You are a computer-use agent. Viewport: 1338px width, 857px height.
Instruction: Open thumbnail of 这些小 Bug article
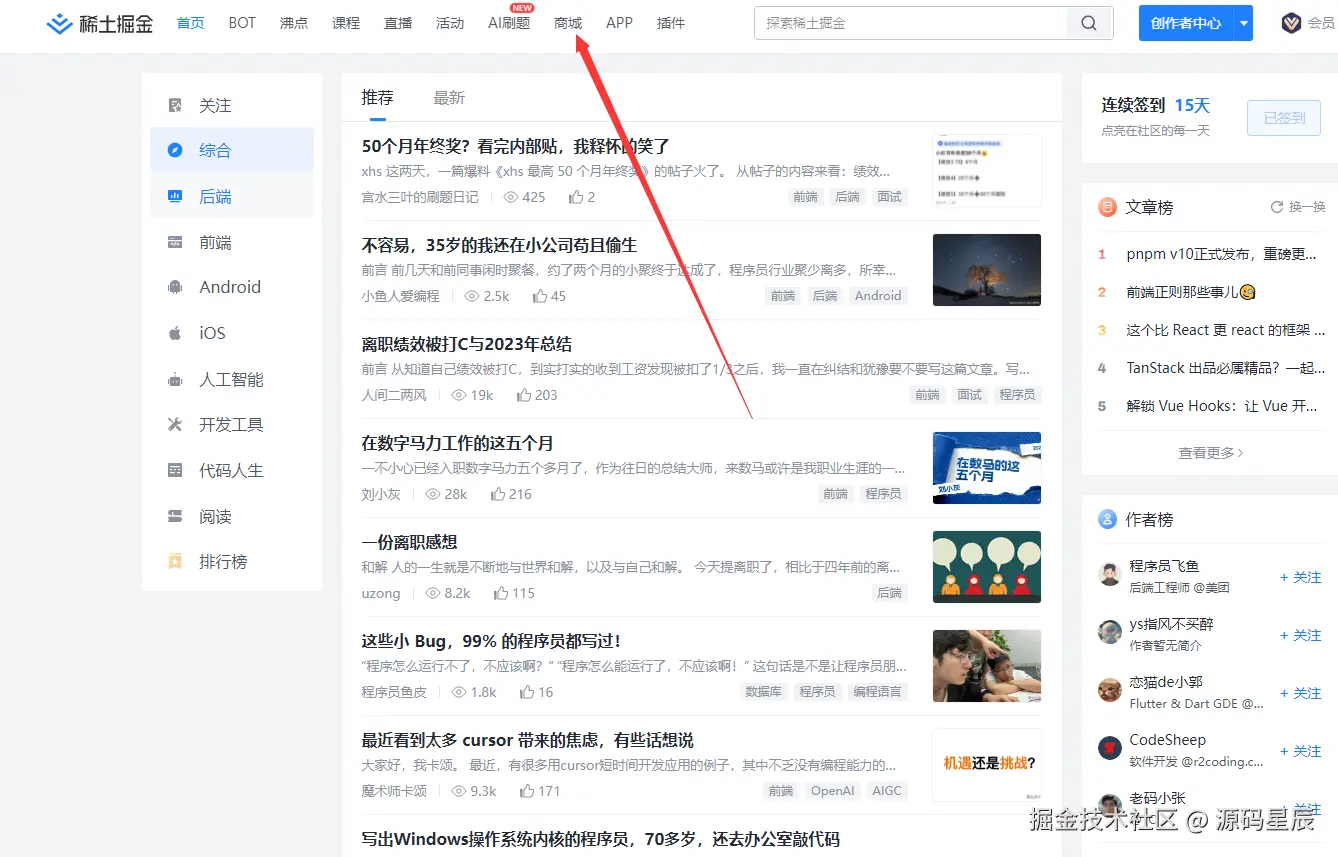pyautogui.click(x=987, y=666)
